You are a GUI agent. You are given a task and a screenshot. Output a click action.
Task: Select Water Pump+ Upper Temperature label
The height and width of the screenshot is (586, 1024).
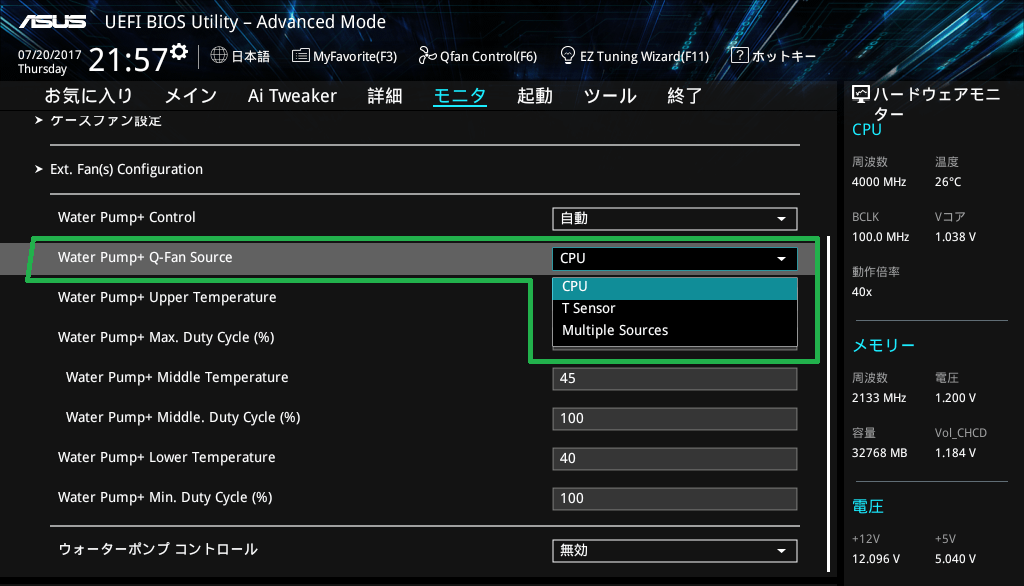[x=167, y=297]
